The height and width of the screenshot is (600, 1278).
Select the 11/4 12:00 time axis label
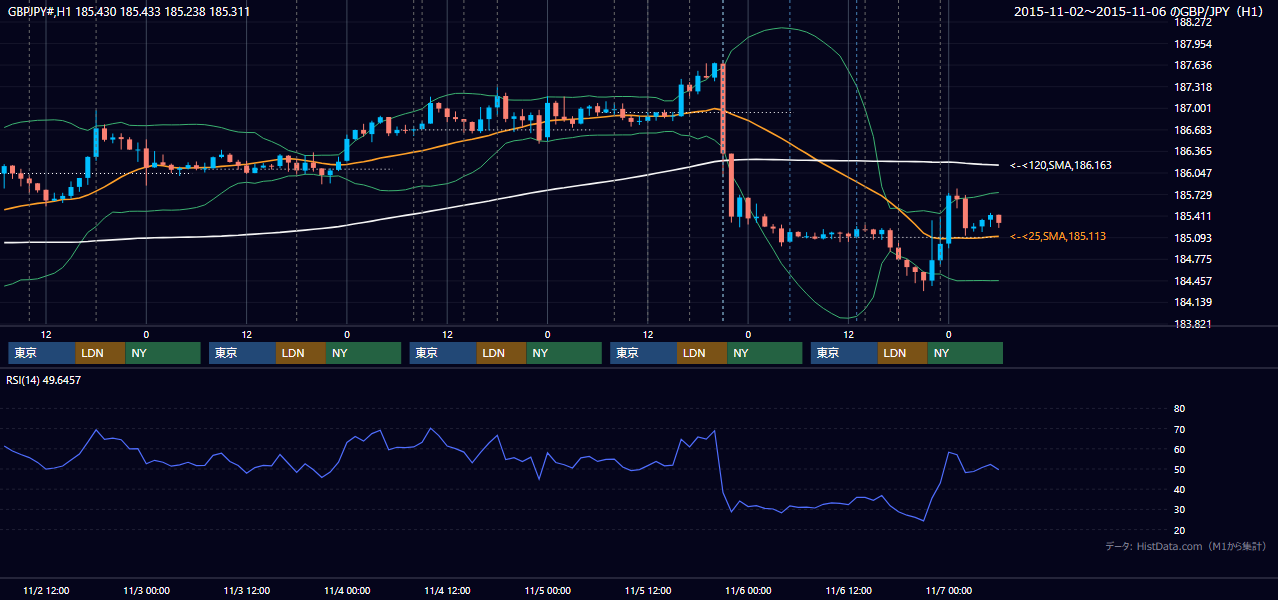pyautogui.click(x=448, y=590)
